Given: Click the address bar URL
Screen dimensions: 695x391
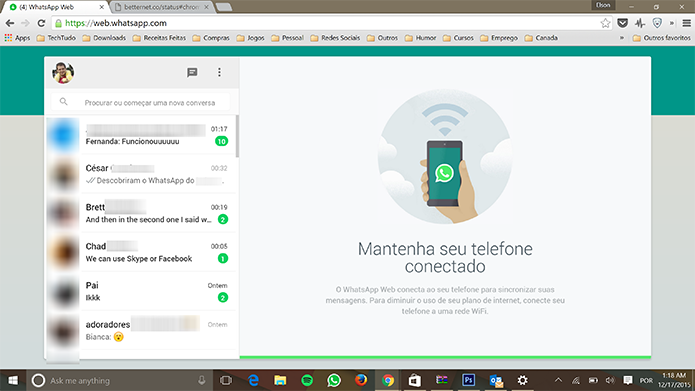Looking at the screenshot, I should (x=116, y=23).
